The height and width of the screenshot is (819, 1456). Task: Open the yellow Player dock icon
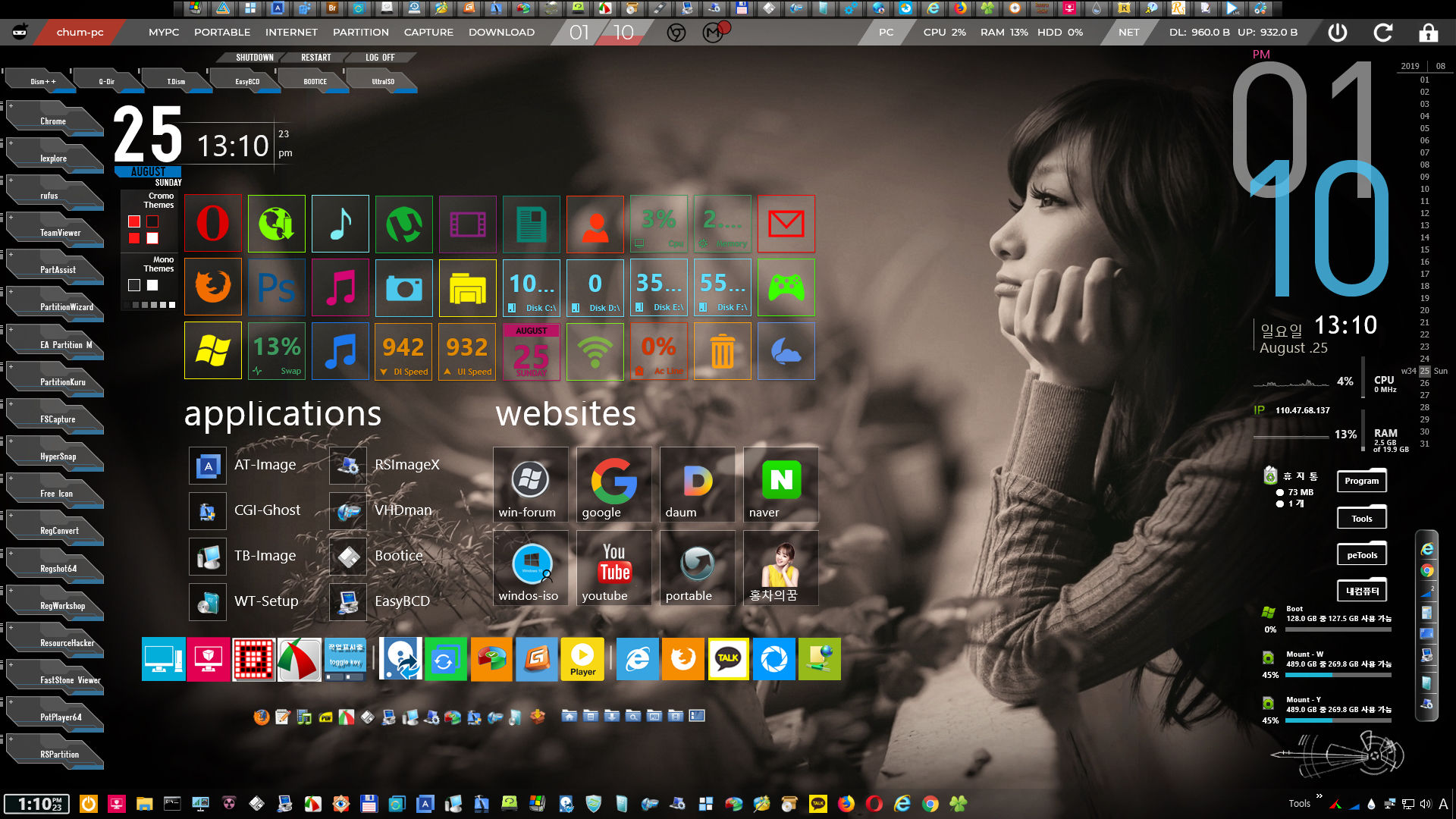582,659
